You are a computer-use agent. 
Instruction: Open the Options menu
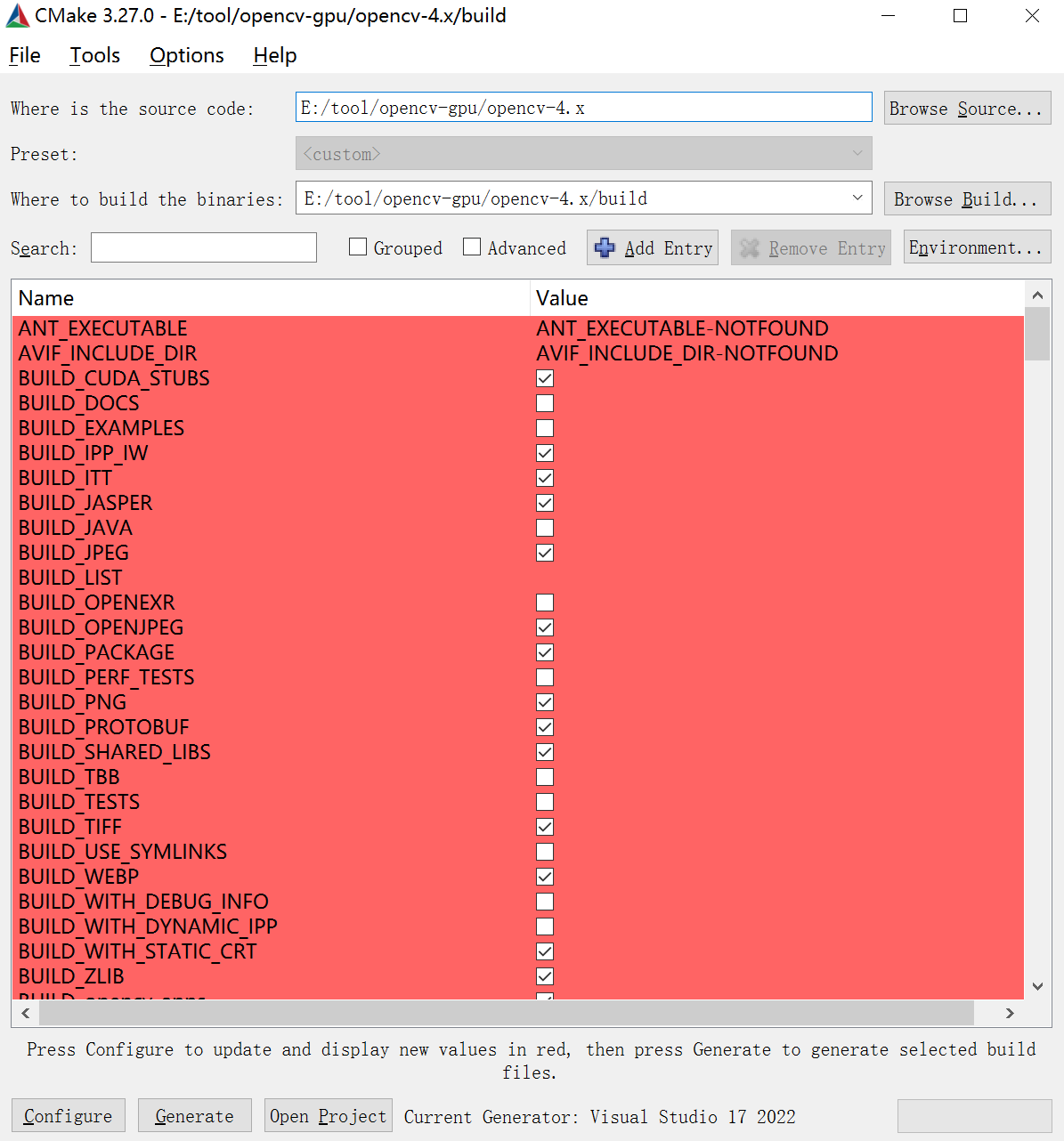[187, 55]
